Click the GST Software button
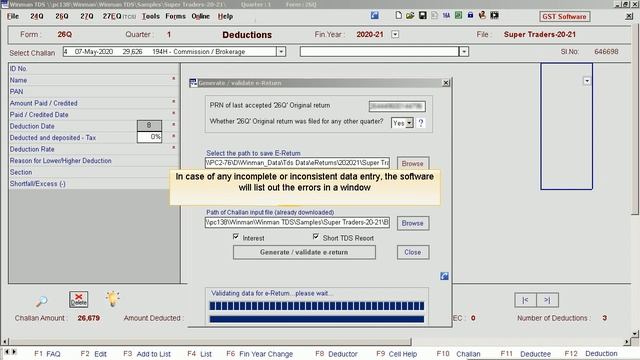Screen dimensions: 640x360 coord(564,17)
